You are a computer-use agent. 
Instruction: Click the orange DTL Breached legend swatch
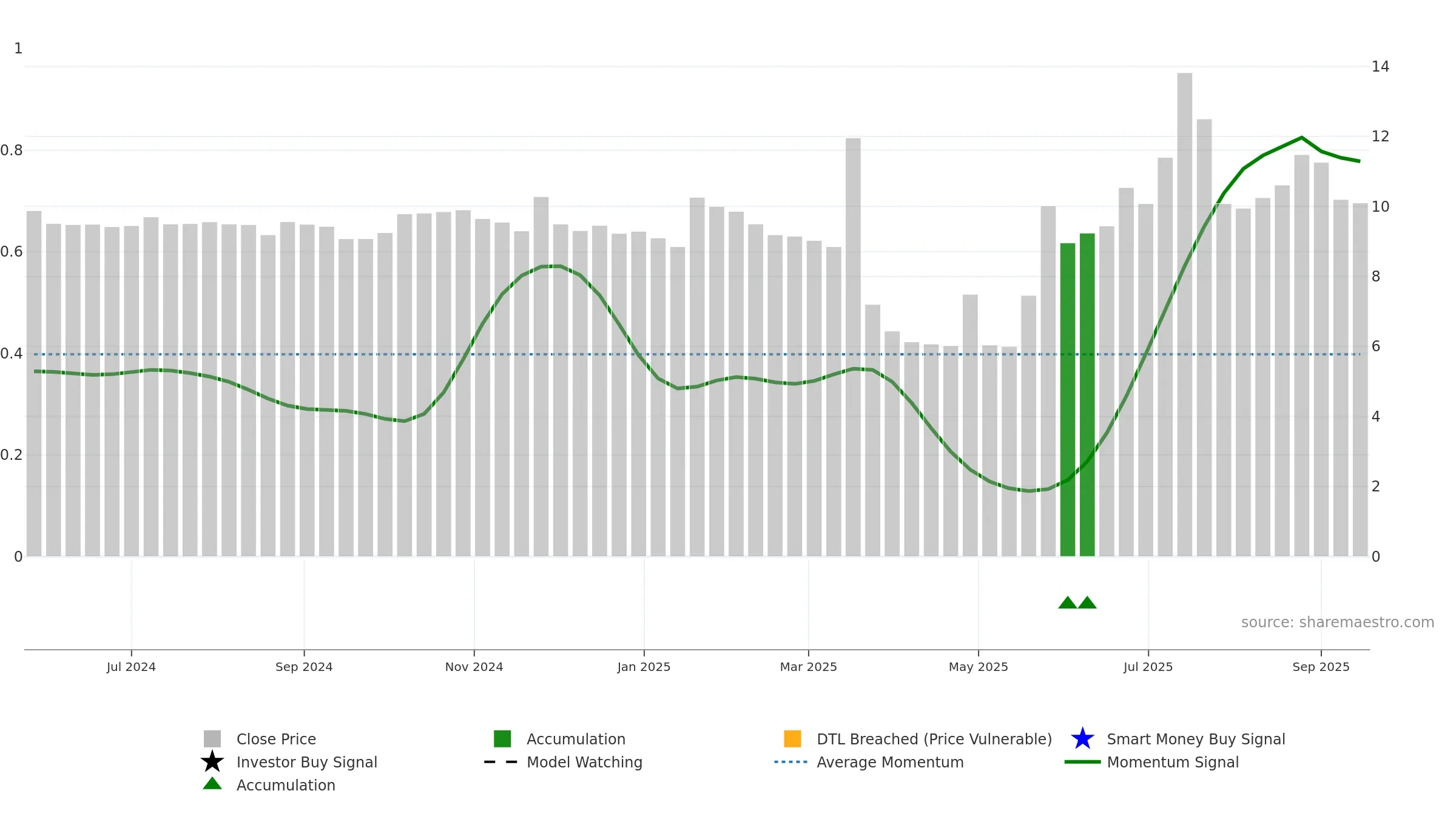[792, 739]
